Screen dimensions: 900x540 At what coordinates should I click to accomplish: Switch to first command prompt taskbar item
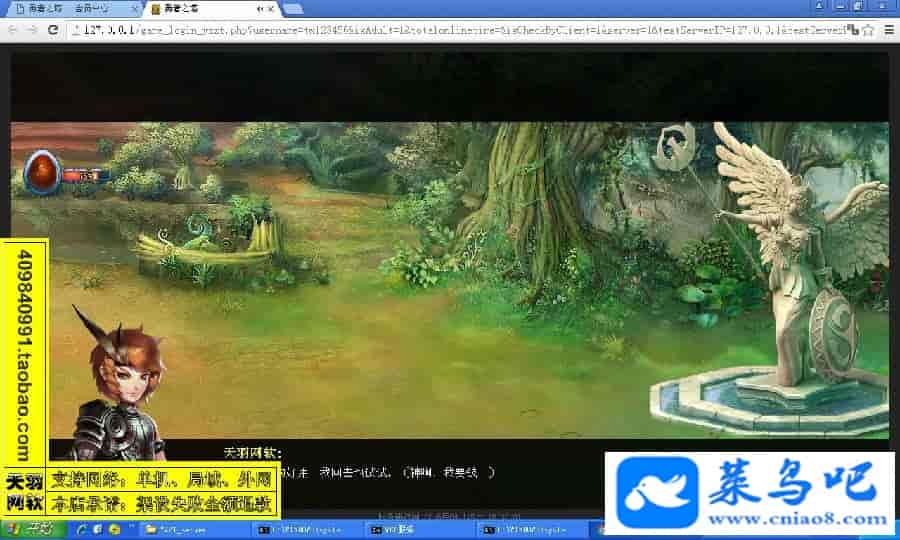(x=308, y=530)
